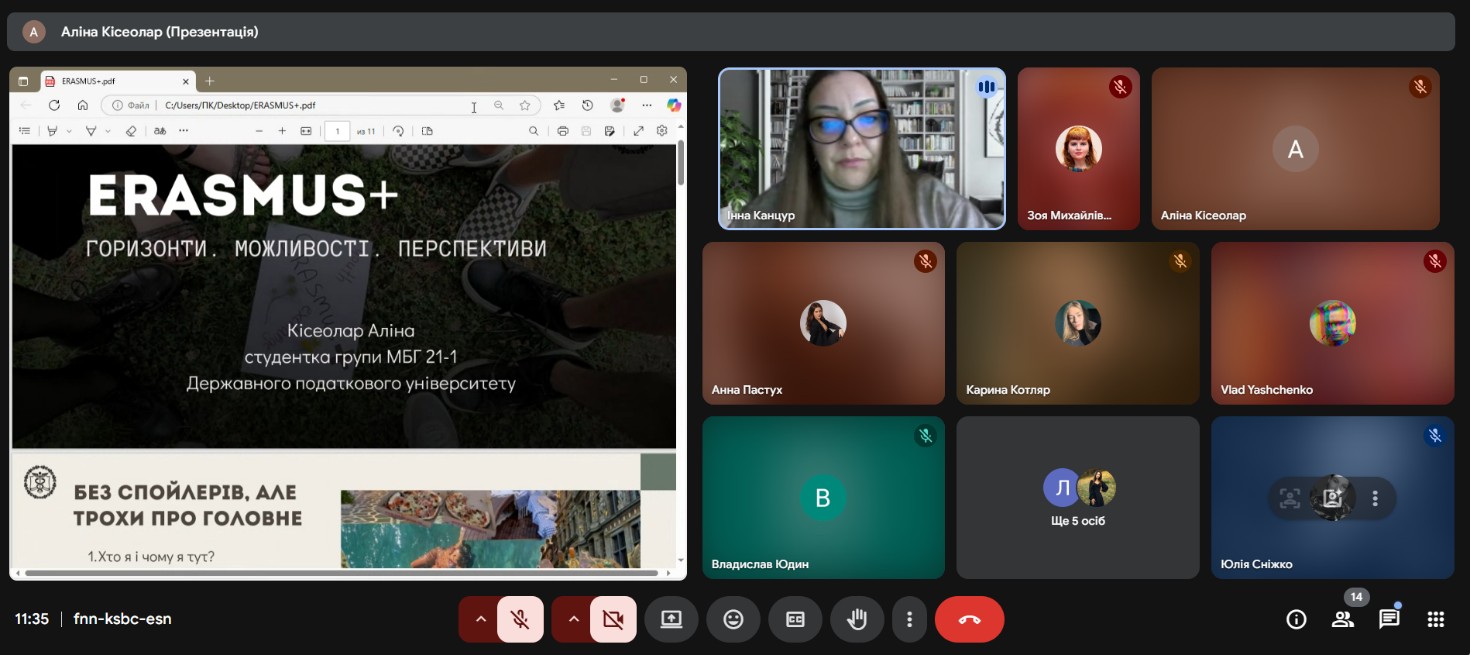1470x655 pixels.
Task: Open the PDF page view icon
Action: [427, 131]
